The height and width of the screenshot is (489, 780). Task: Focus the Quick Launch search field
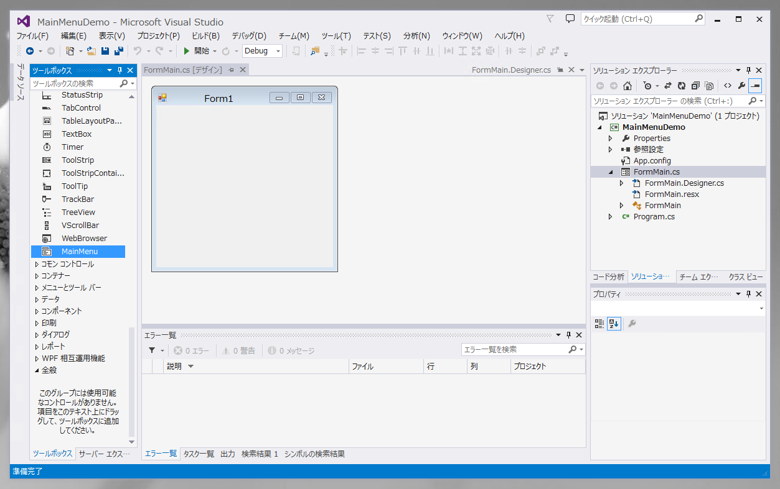pyautogui.click(x=642, y=19)
